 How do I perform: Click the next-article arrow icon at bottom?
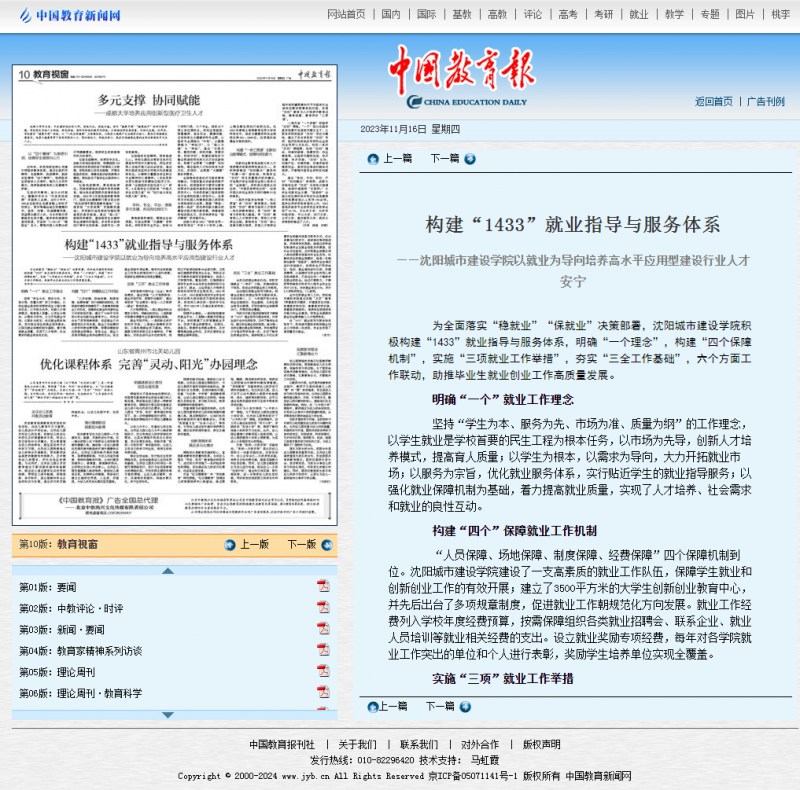point(465,707)
